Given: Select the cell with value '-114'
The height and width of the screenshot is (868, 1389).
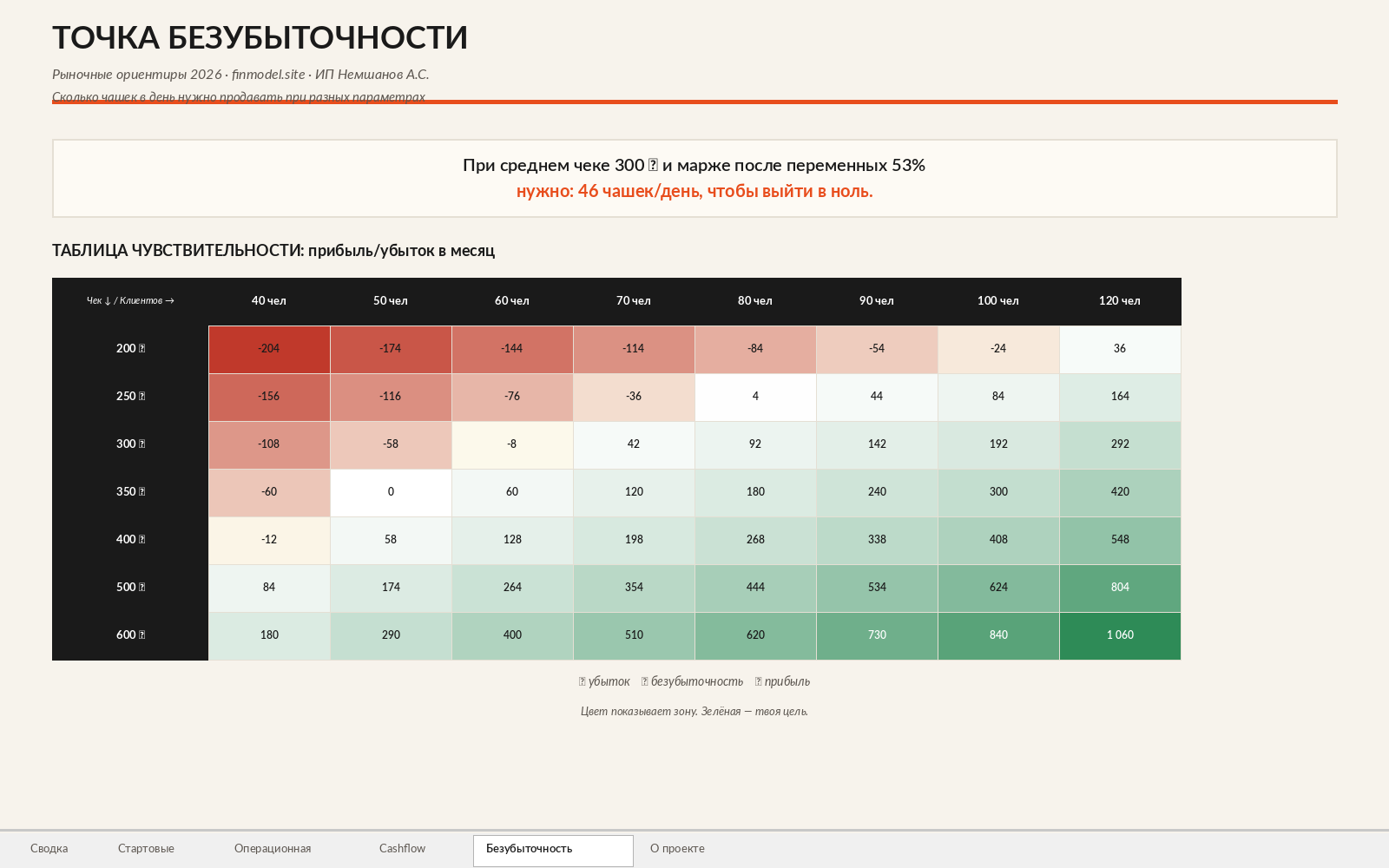Looking at the screenshot, I should 634,349.
